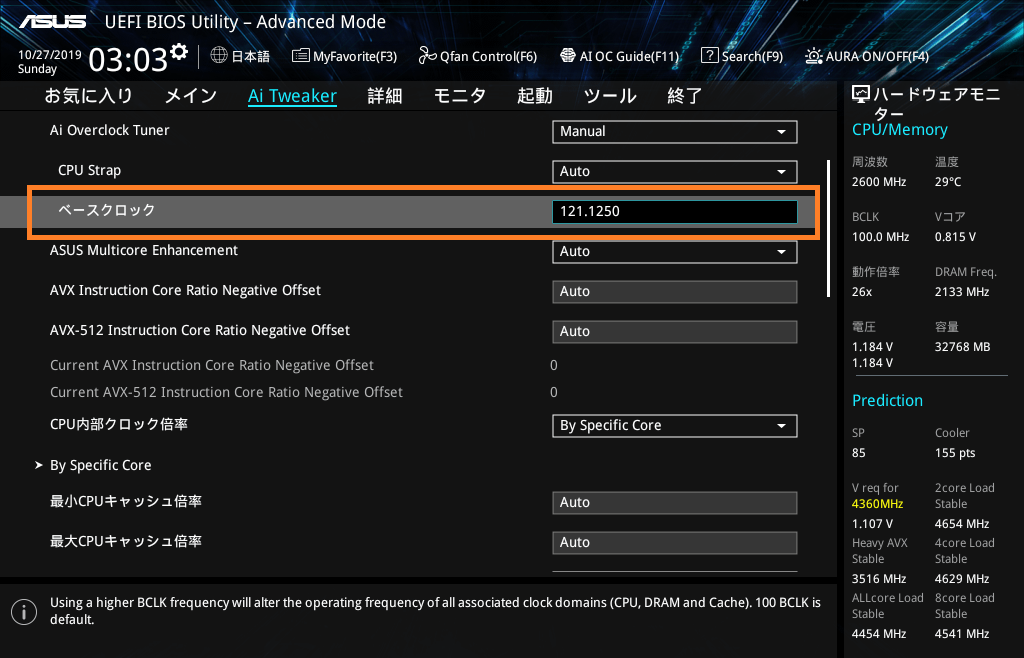Click CPU/Memory heading in hardware monitor
The image size is (1024, 658).
899,130
